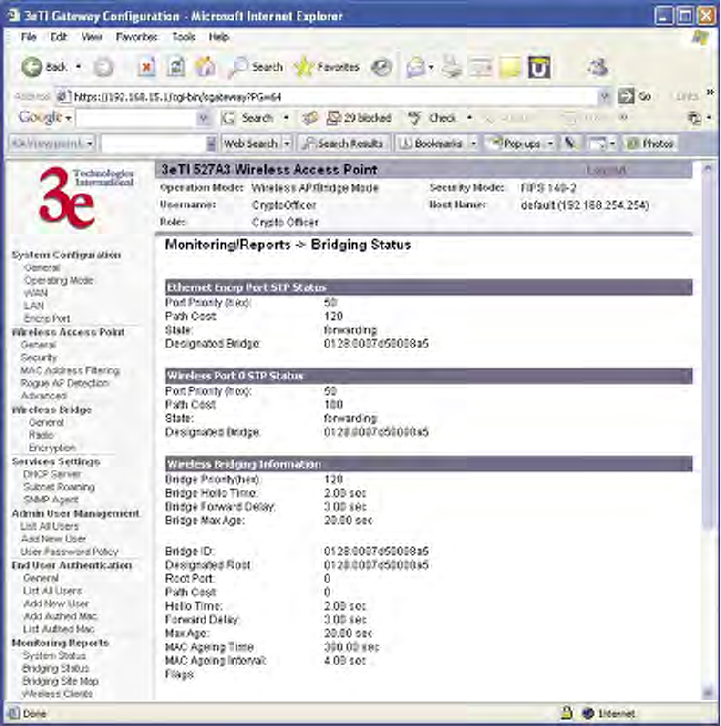This screenshot has width=721, height=726.
Task: Click the Print icon
Action: click(451, 68)
